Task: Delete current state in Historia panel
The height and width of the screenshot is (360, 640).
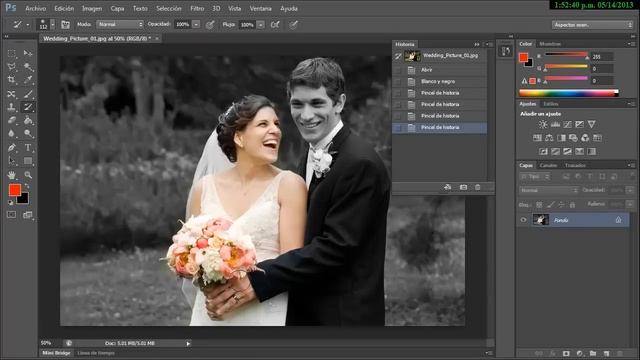Action: click(x=478, y=187)
